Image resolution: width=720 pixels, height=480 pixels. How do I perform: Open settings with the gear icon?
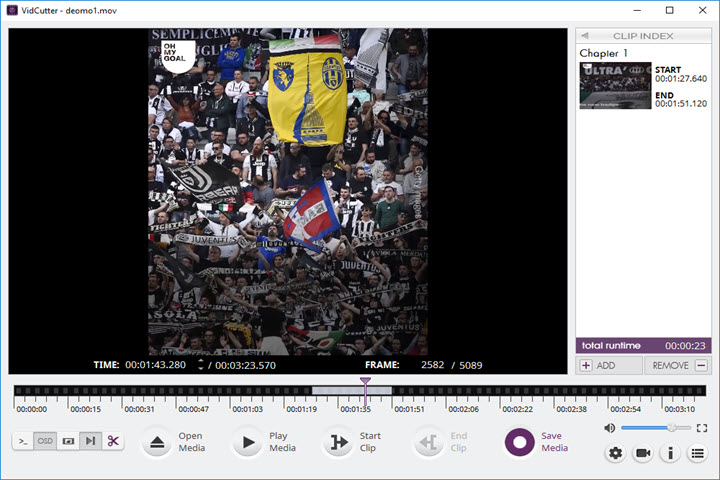[x=615, y=453]
